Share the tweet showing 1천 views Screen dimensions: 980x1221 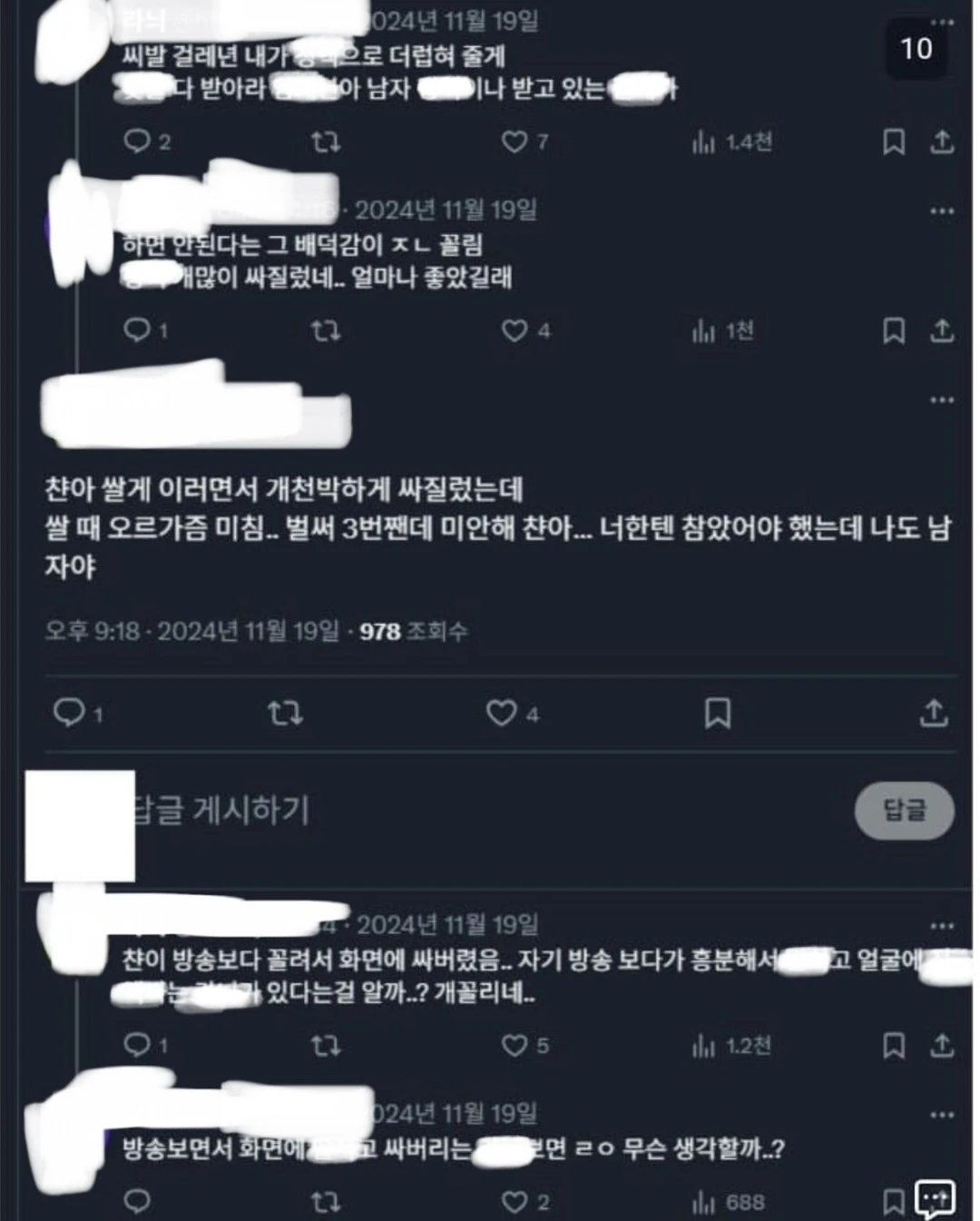[x=942, y=330]
